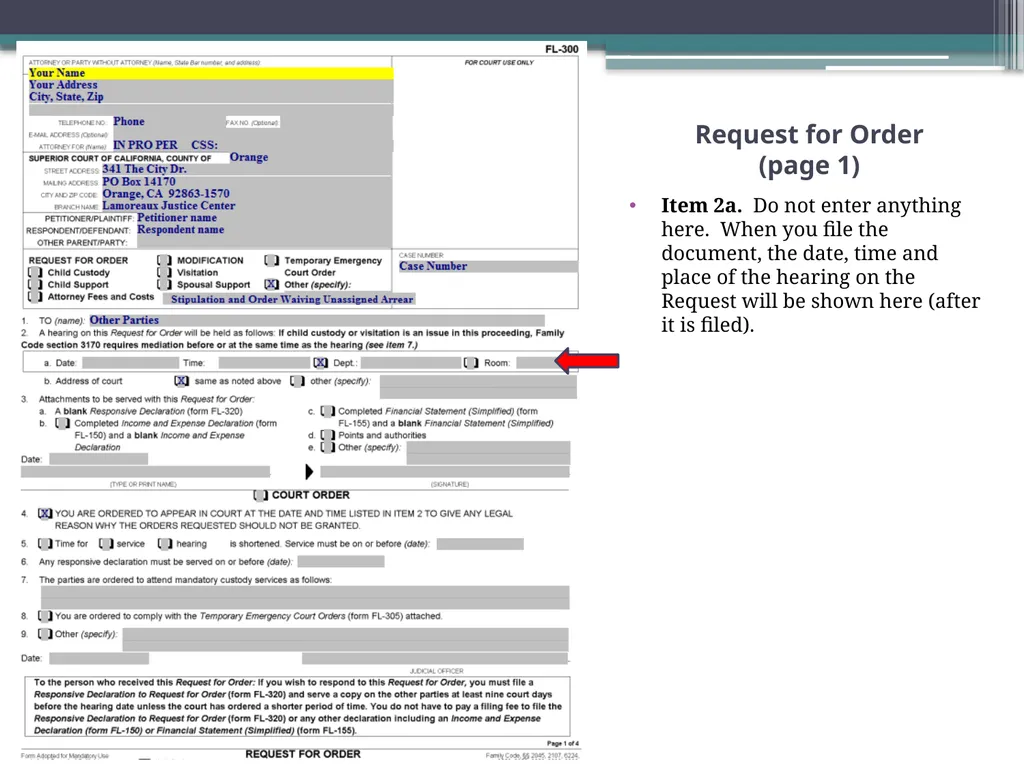
Task: Click item 7 mandatory custody services field
Action: (305, 598)
